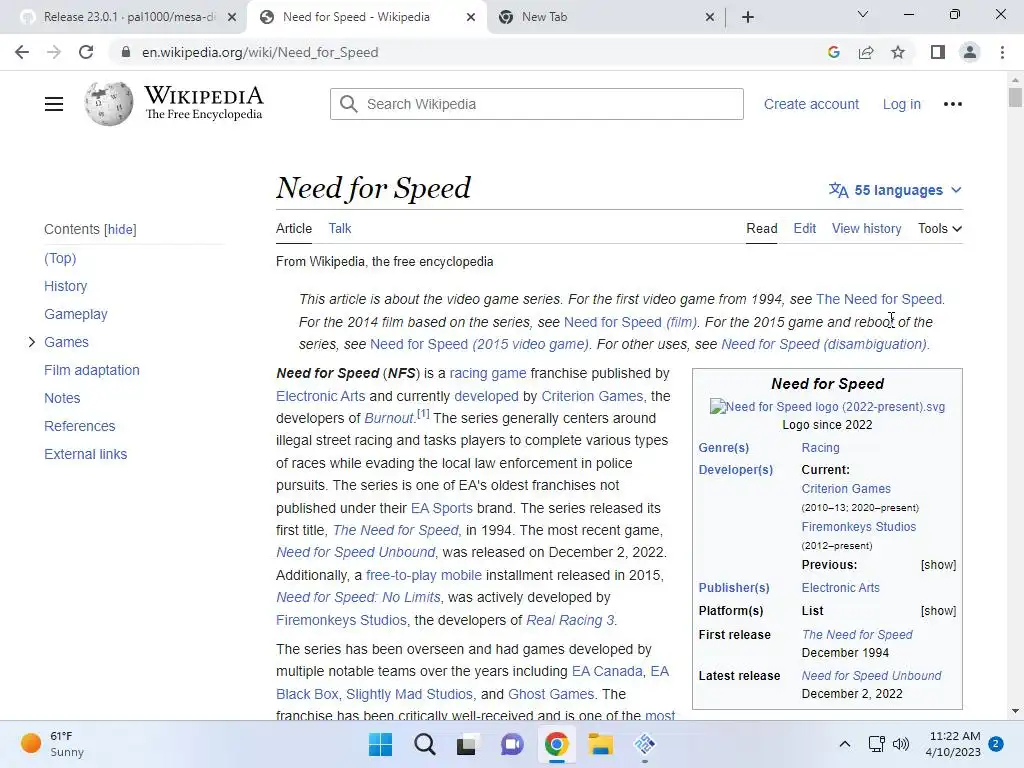Open the browser side panel
The width and height of the screenshot is (1024, 768).
point(938,52)
